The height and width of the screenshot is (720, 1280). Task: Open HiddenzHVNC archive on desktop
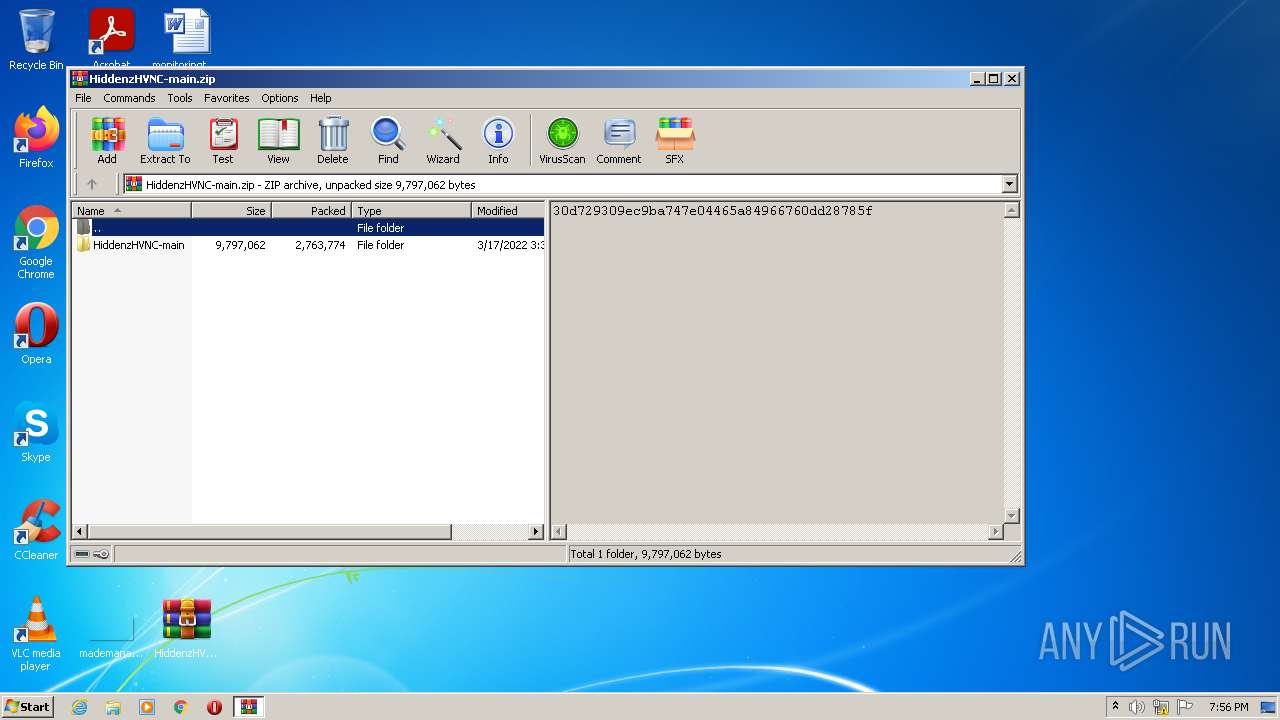tap(187, 628)
